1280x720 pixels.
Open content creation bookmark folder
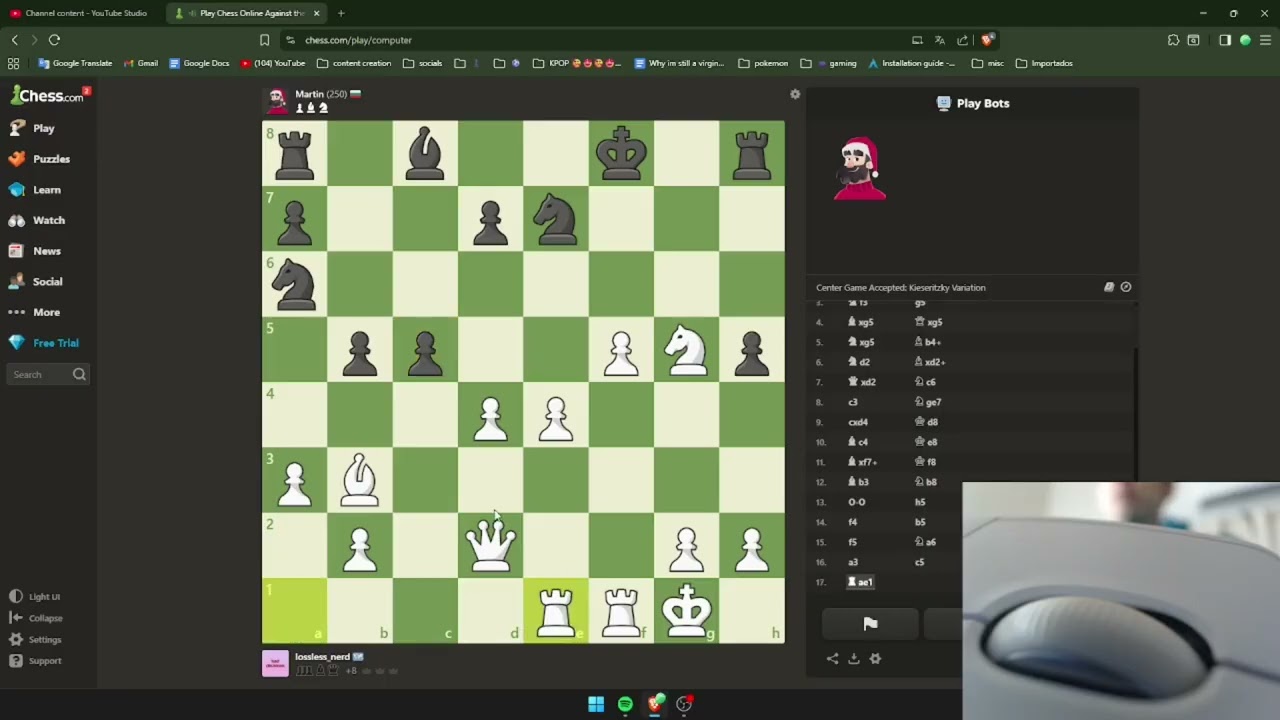tap(354, 63)
